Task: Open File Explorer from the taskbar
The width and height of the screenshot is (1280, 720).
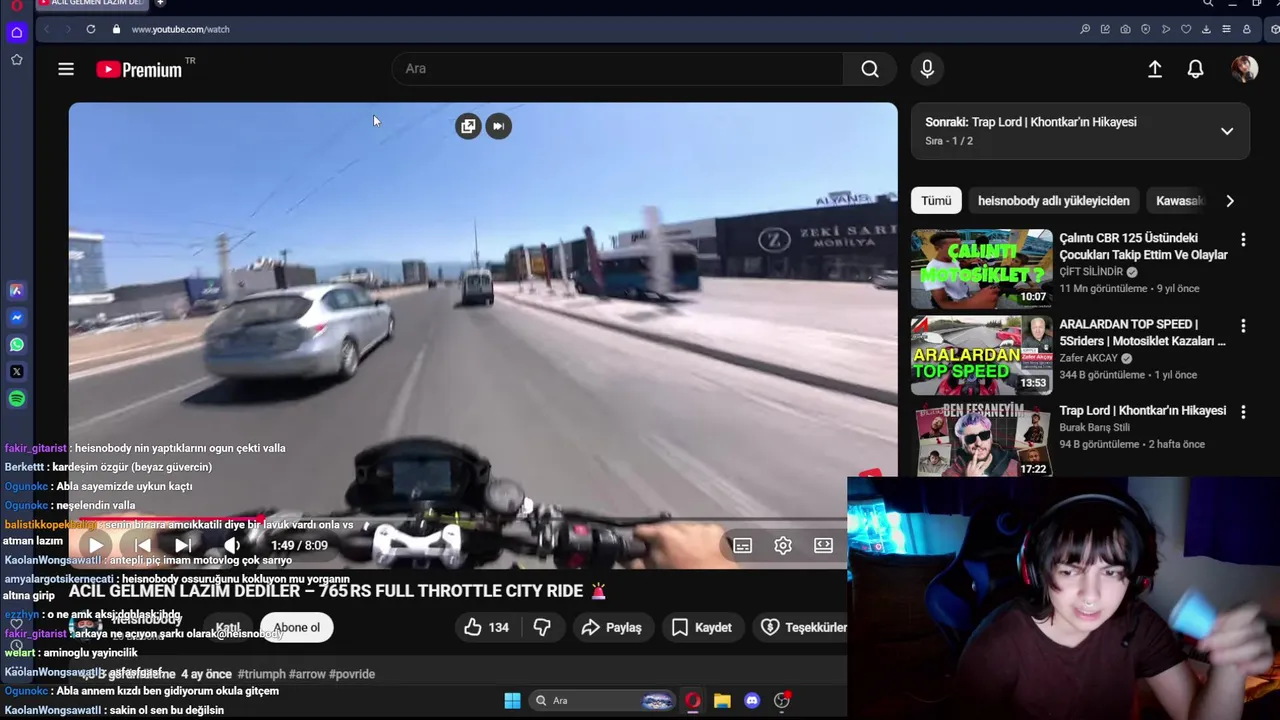Action: pos(722,700)
